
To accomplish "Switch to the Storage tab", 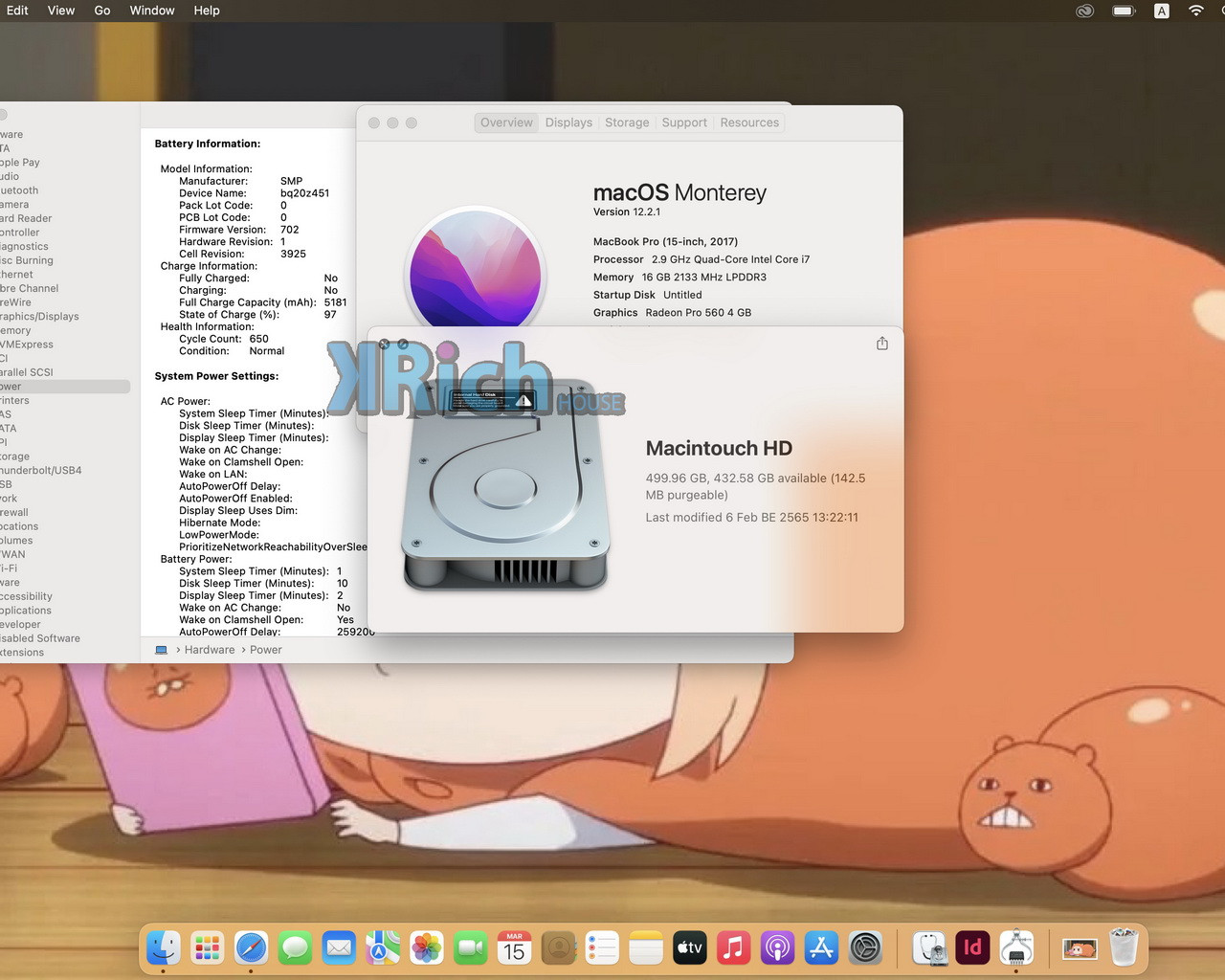I will coord(627,122).
